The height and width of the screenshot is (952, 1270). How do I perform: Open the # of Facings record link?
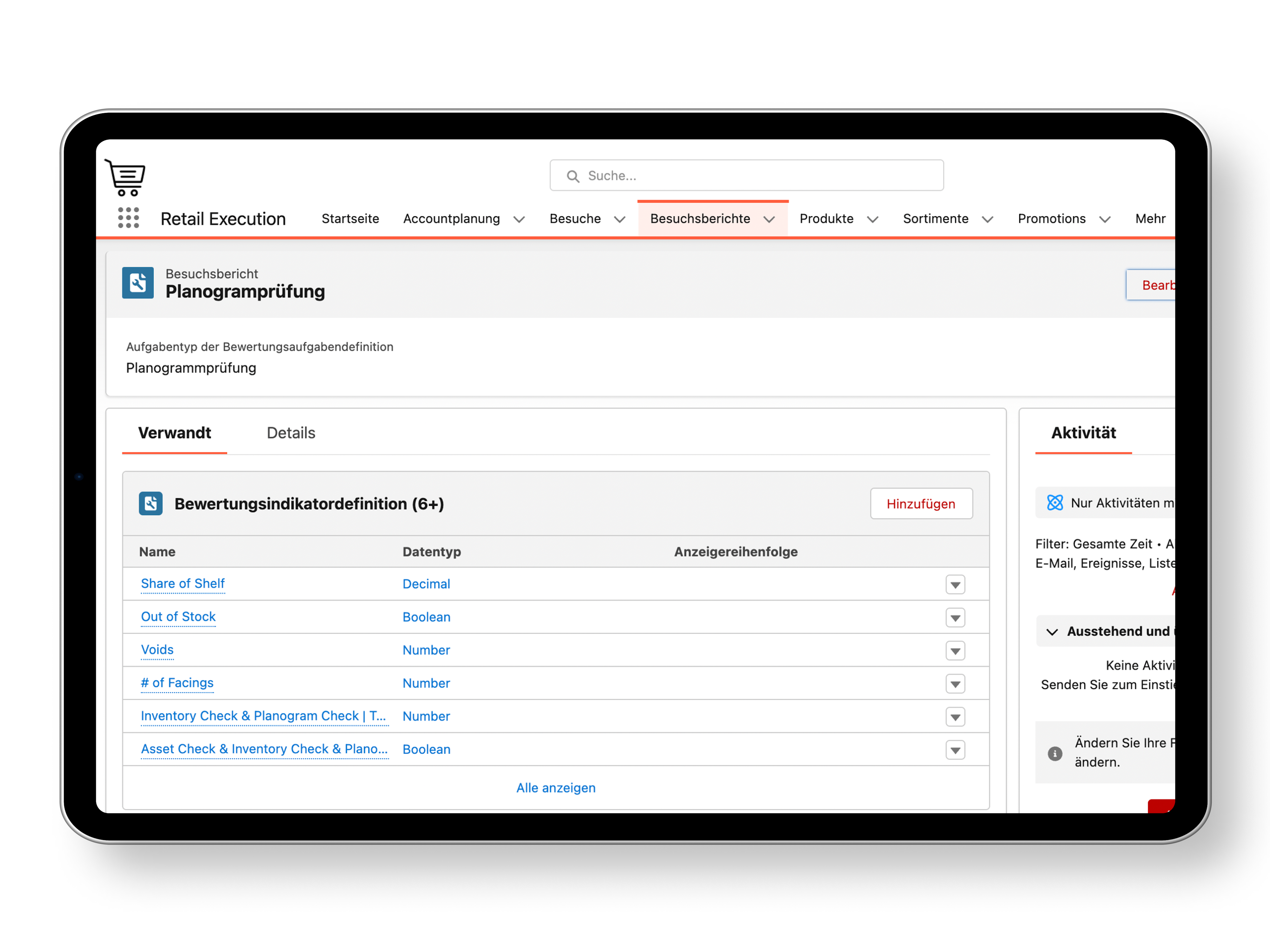point(177,683)
